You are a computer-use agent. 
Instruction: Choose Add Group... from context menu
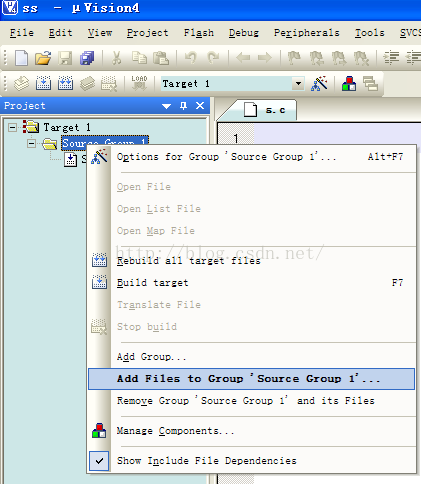tap(252, 357)
